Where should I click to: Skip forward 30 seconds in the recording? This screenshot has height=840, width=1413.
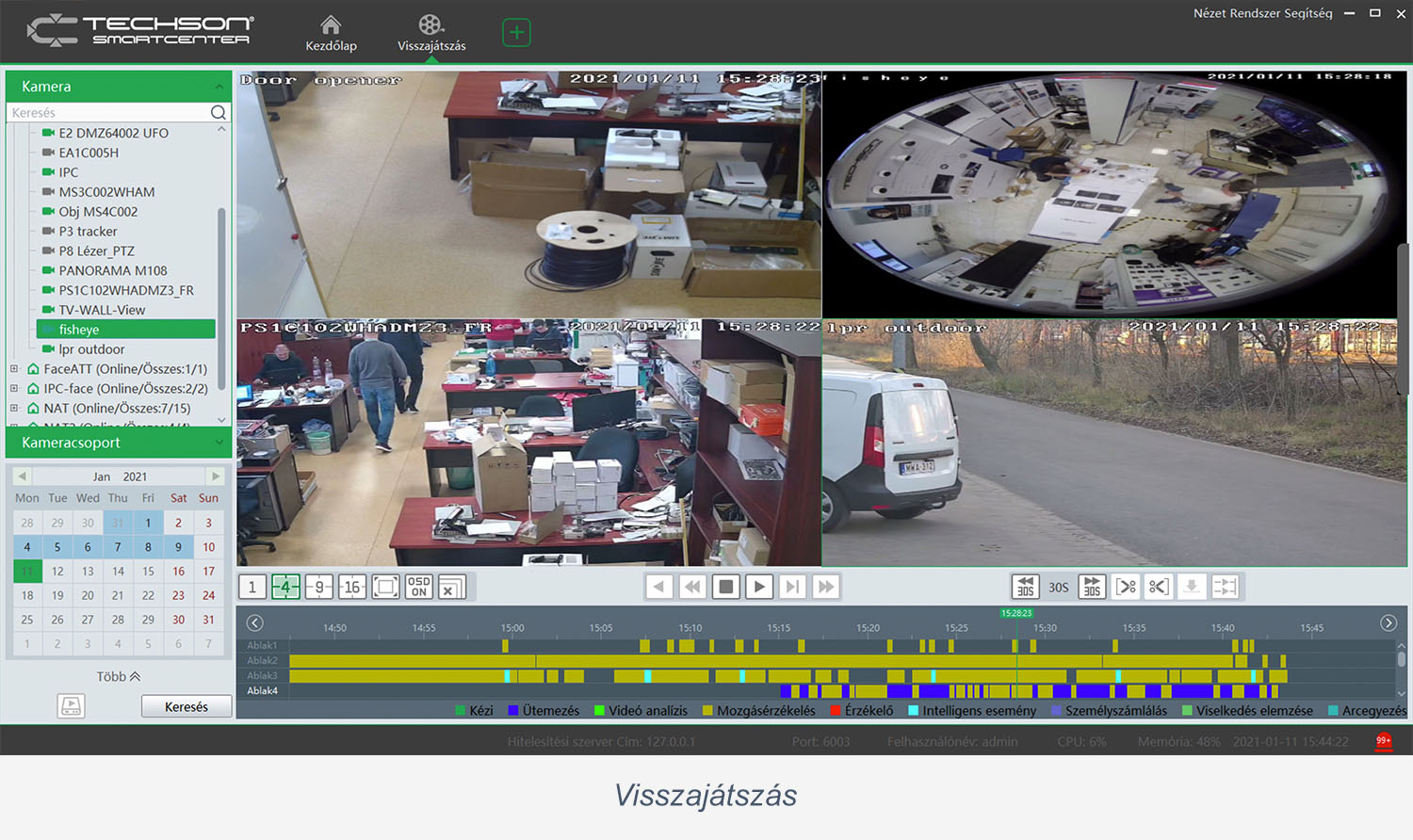point(1092,587)
